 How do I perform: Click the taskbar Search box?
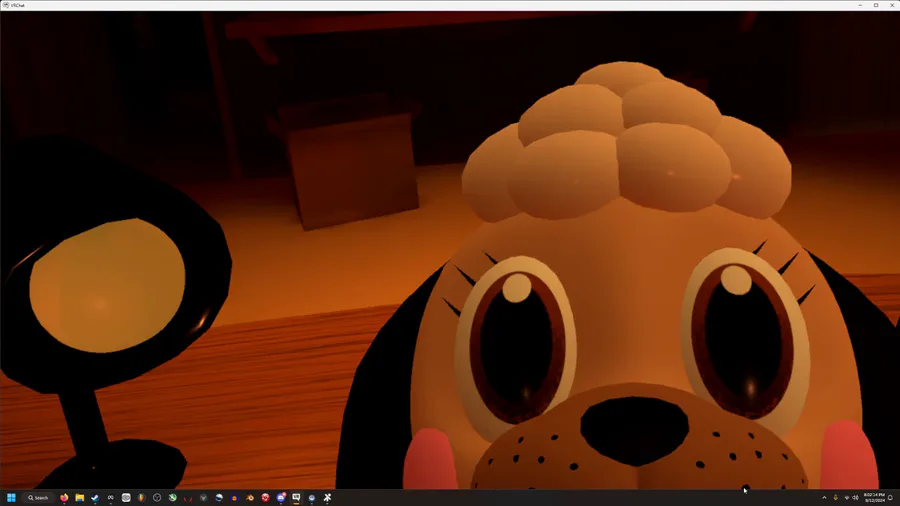point(38,497)
